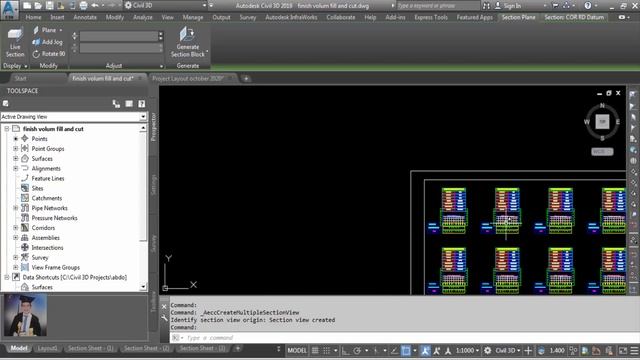The width and height of the screenshot is (640, 360).
Task: Open the Autodesk application menu button
Action: [9, 10]
